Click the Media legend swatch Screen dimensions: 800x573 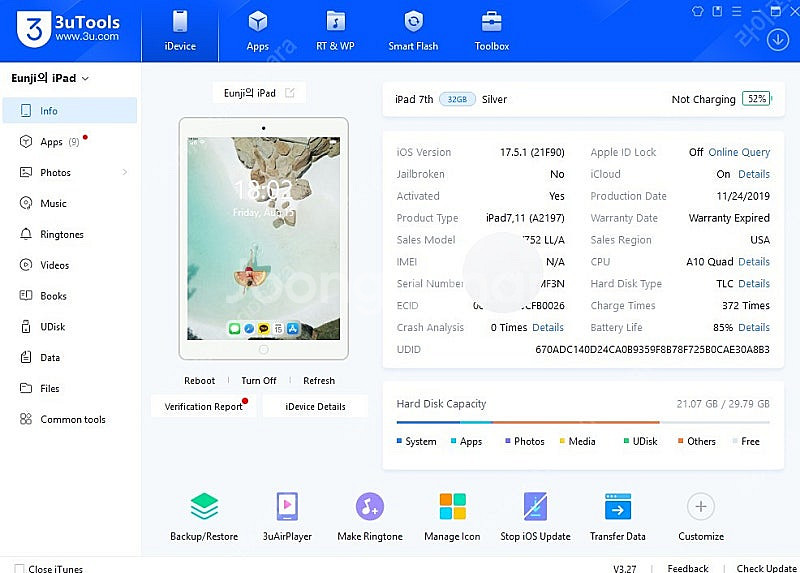[562, 441]
